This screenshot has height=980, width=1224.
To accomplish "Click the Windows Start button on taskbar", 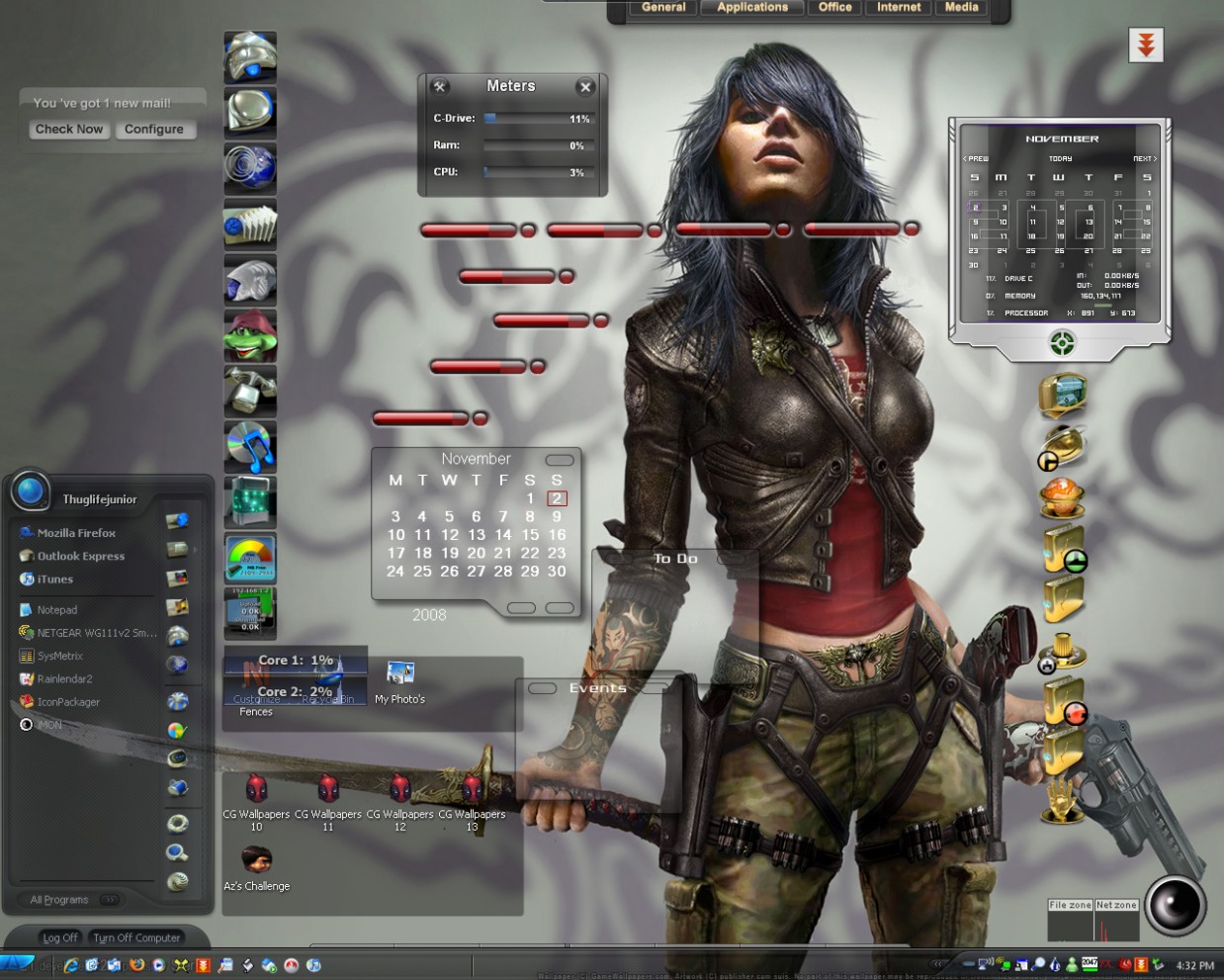I will tap(18, 963).
